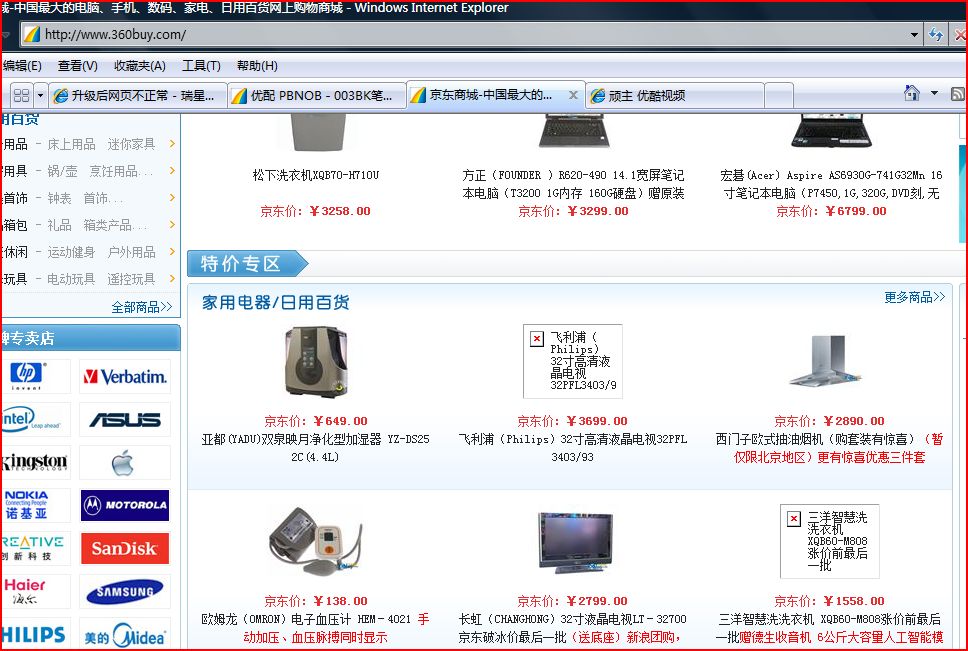Switch to the 升级后网页不正常 tab

point(138,96)
